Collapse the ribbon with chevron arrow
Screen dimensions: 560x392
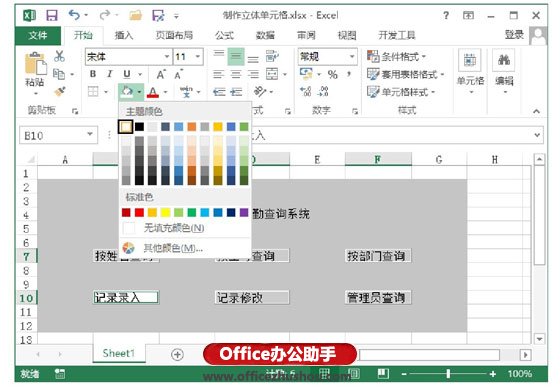click(536, 111)
